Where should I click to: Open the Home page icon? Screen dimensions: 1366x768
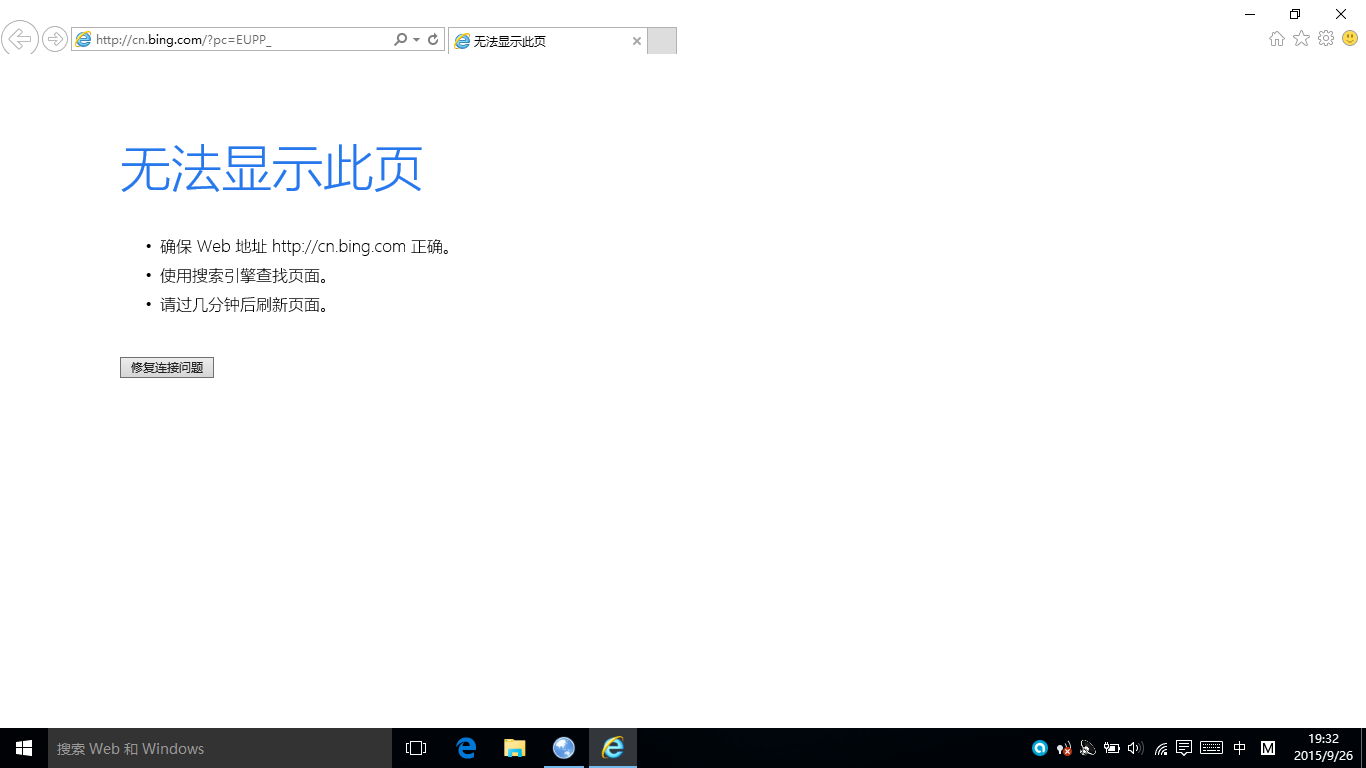pyautogui.click(x=1277, y=39)
